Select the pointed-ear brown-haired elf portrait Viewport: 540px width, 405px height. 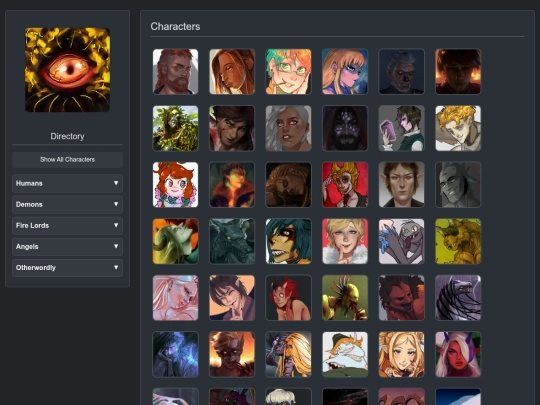[x=401, y=185]
